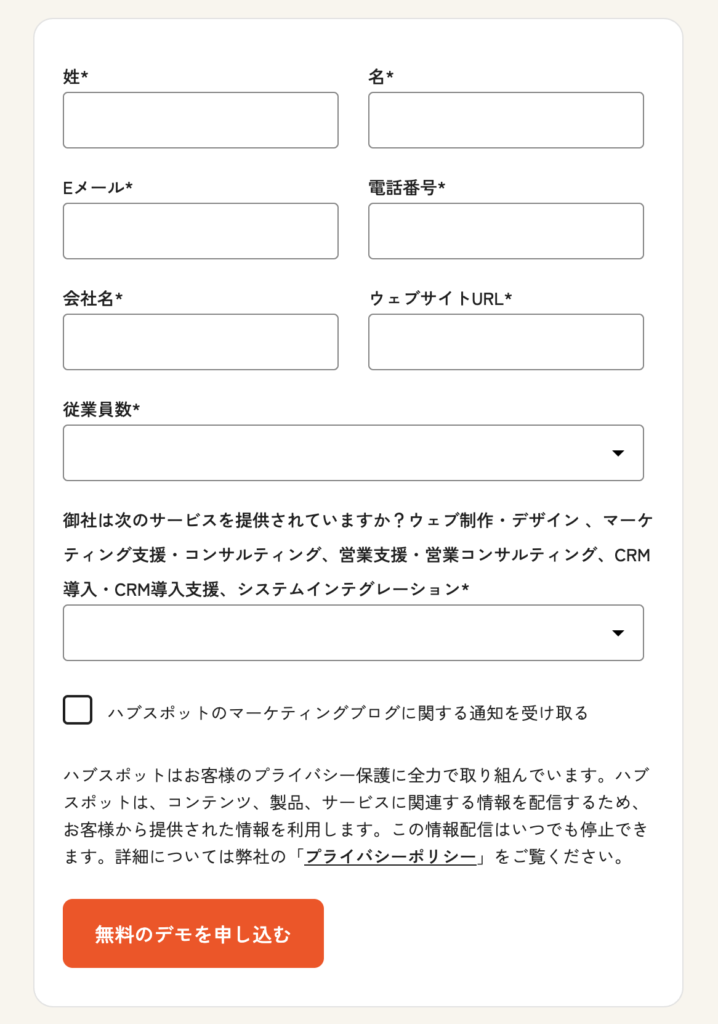Image resolution: width=718 pixels, height=1024 pixels.
Task: Click the 従業員数 dropdown arrow icon
Action: point(618,453)
